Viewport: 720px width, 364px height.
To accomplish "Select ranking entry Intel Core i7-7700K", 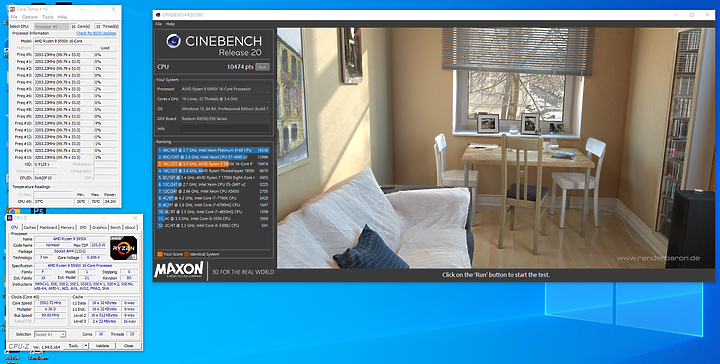I will coord(214,198).
